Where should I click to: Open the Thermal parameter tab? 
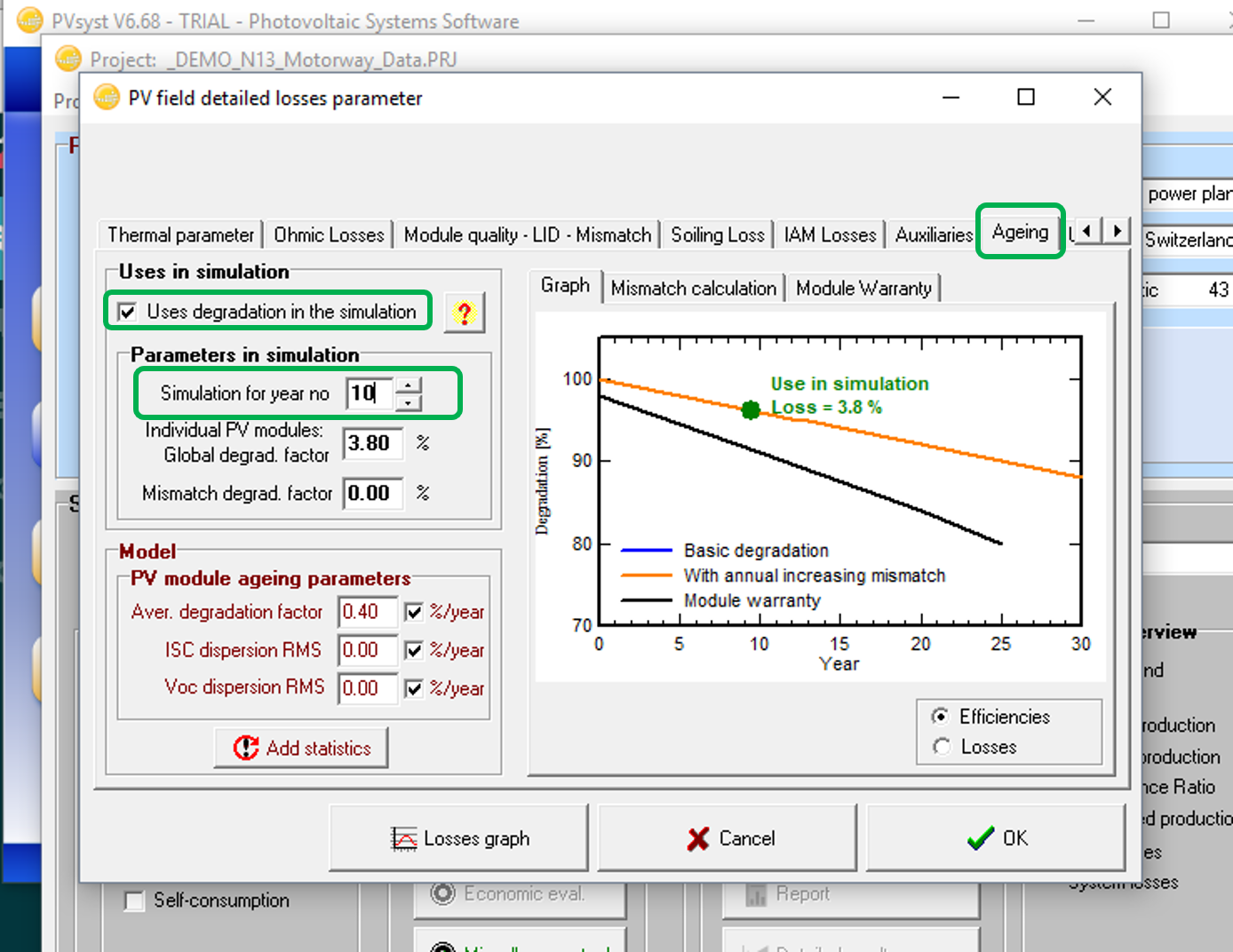point(180,234)
